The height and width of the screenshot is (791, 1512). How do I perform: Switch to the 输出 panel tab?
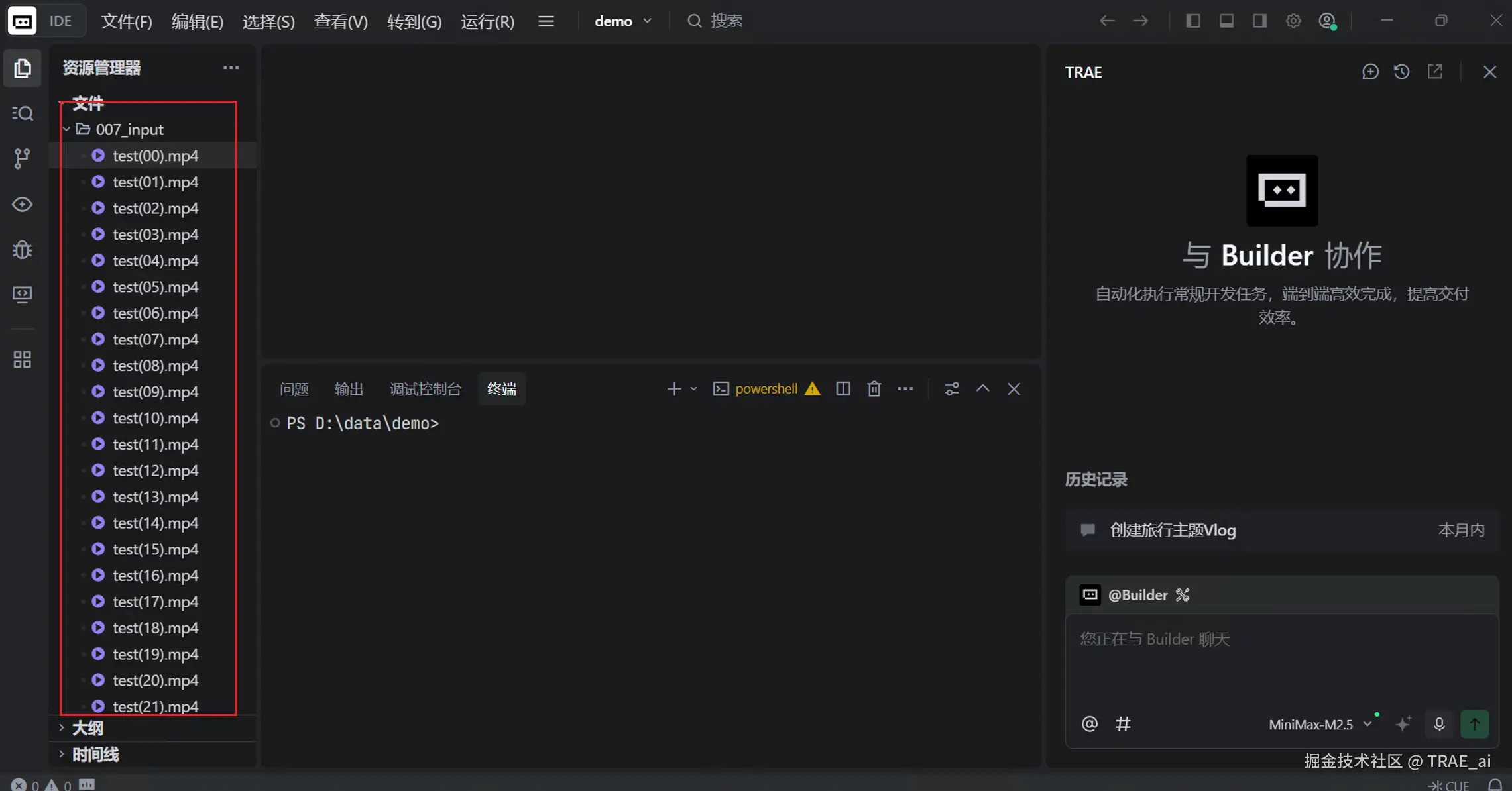pos(349,389)
